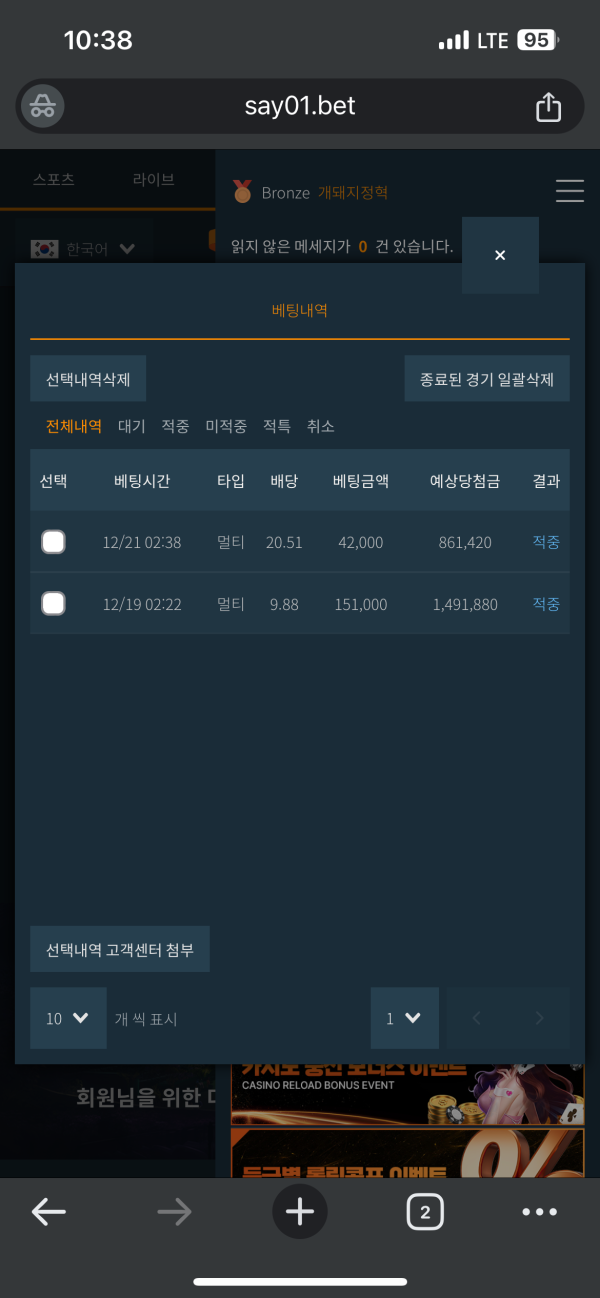Screen dimensions: 600x1298
Task: Select the 취소 filter tab
Action: click(321, 426)
